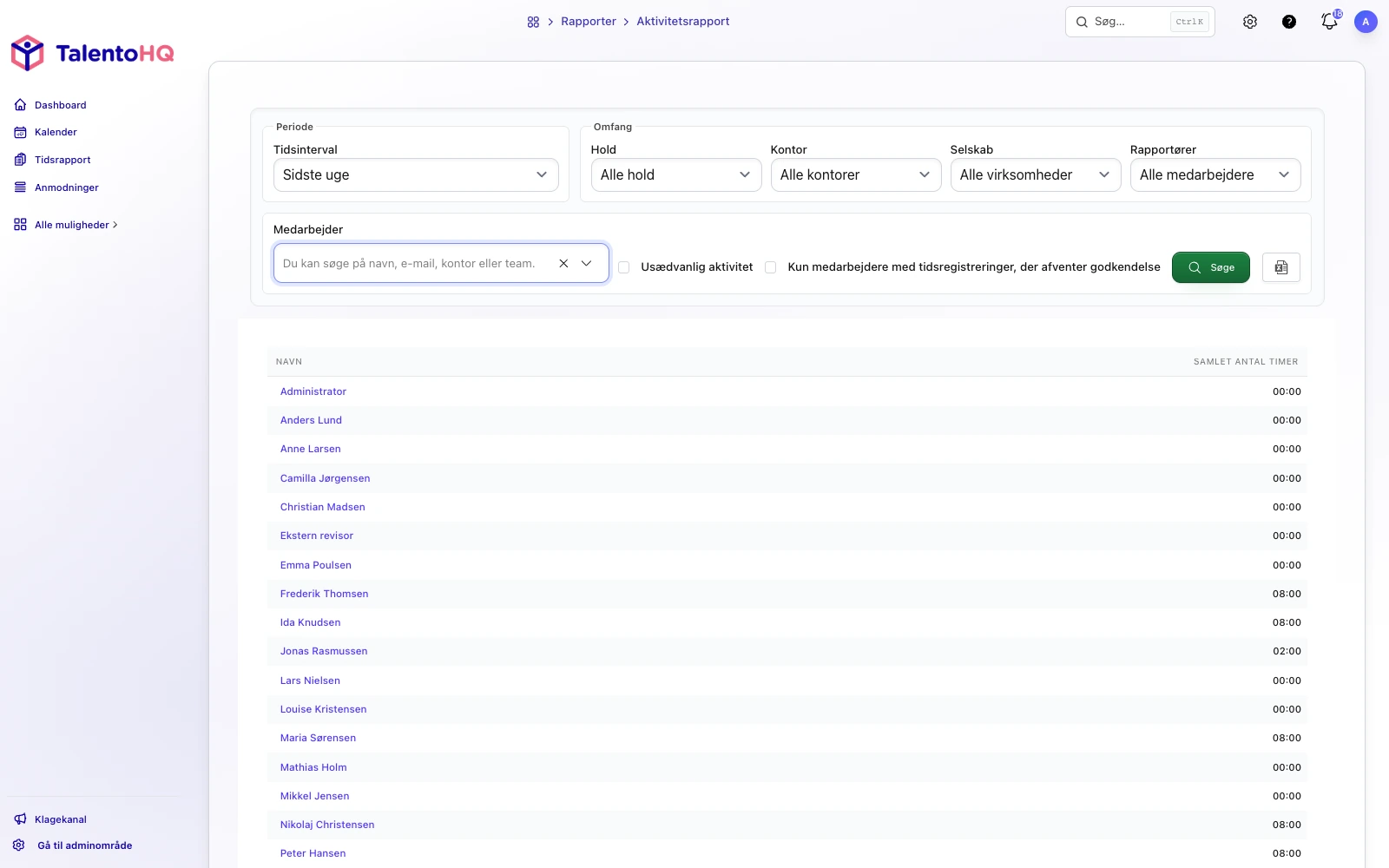This screenshot has width=1389, height=868.
Task: Open Lars Nielsen's name link
Action: pos(310,681)
